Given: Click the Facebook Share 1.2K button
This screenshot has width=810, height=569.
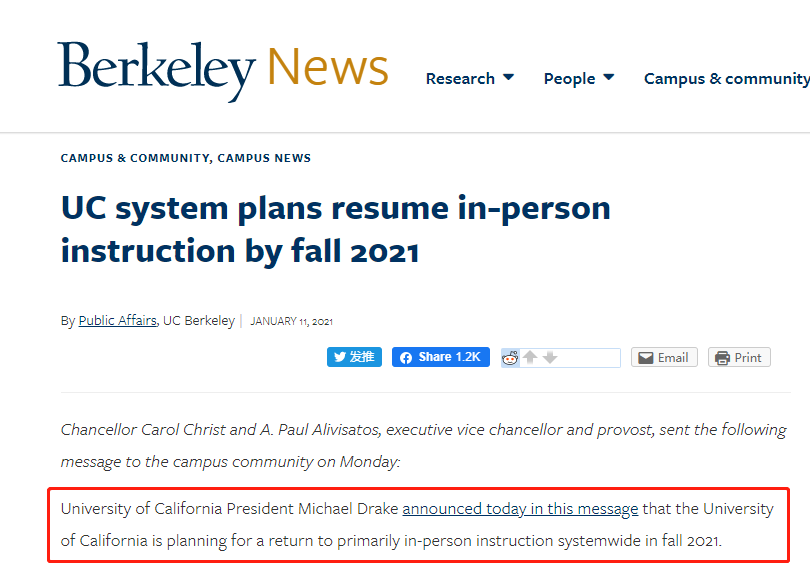Looking at the screenshot, I should click(x=441, y=357).
